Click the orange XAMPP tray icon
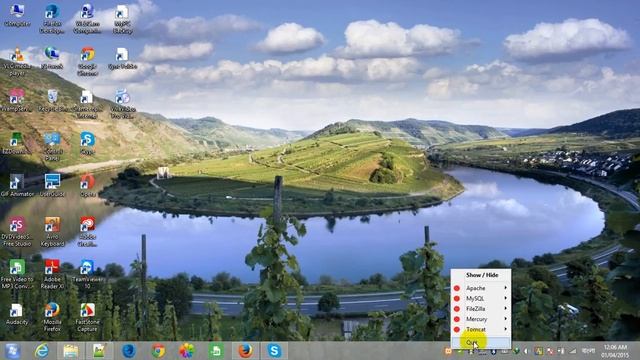This screenshot has width=640, height=360. (448, 351)
